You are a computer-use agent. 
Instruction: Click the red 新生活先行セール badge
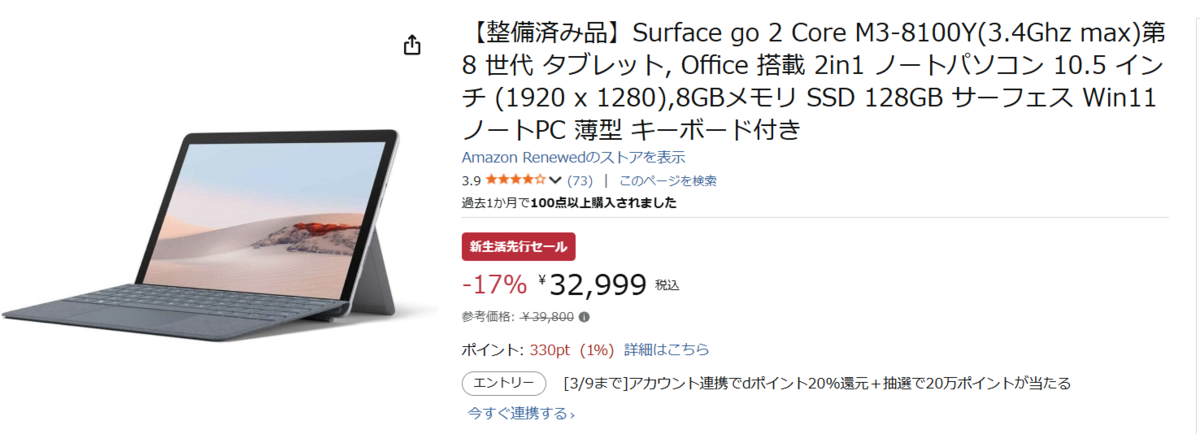[518, 246]
